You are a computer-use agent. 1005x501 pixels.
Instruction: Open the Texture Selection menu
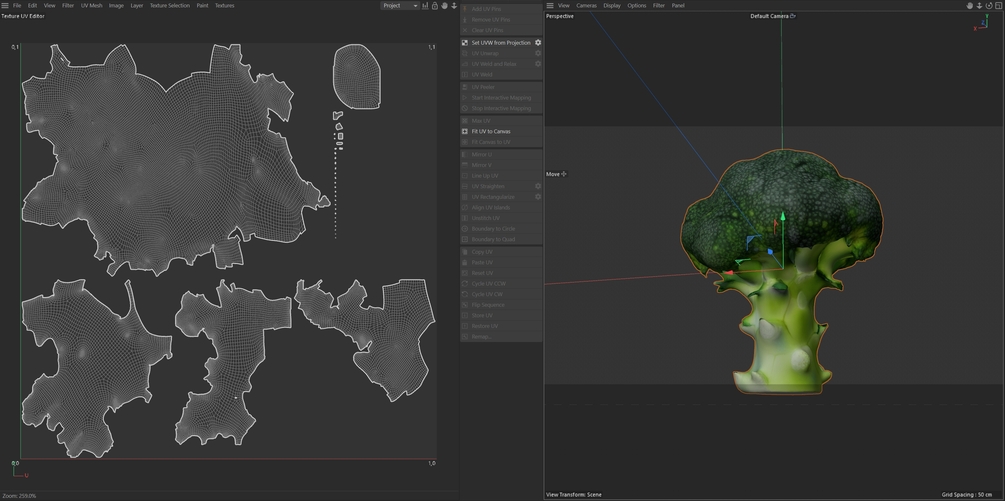tap(170, 5)
